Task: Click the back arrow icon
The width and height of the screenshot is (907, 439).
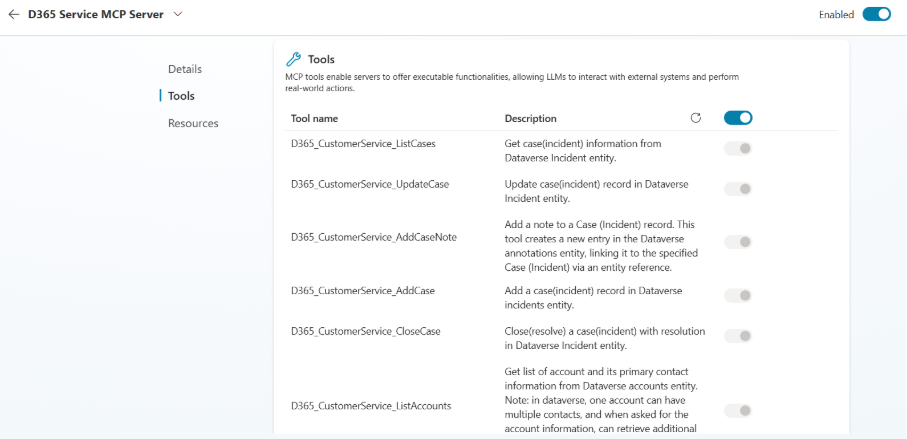Action: click(x=14, y=15)
